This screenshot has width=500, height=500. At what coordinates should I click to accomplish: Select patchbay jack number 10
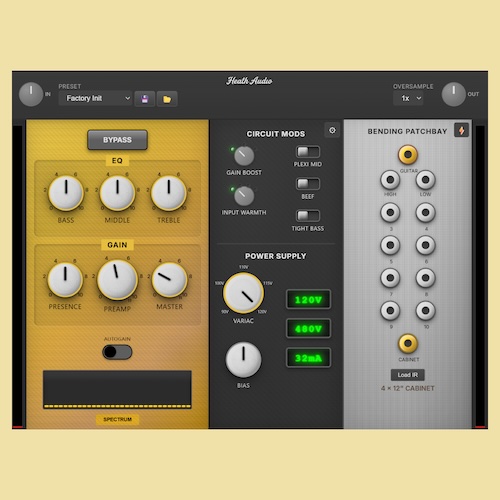425,310
